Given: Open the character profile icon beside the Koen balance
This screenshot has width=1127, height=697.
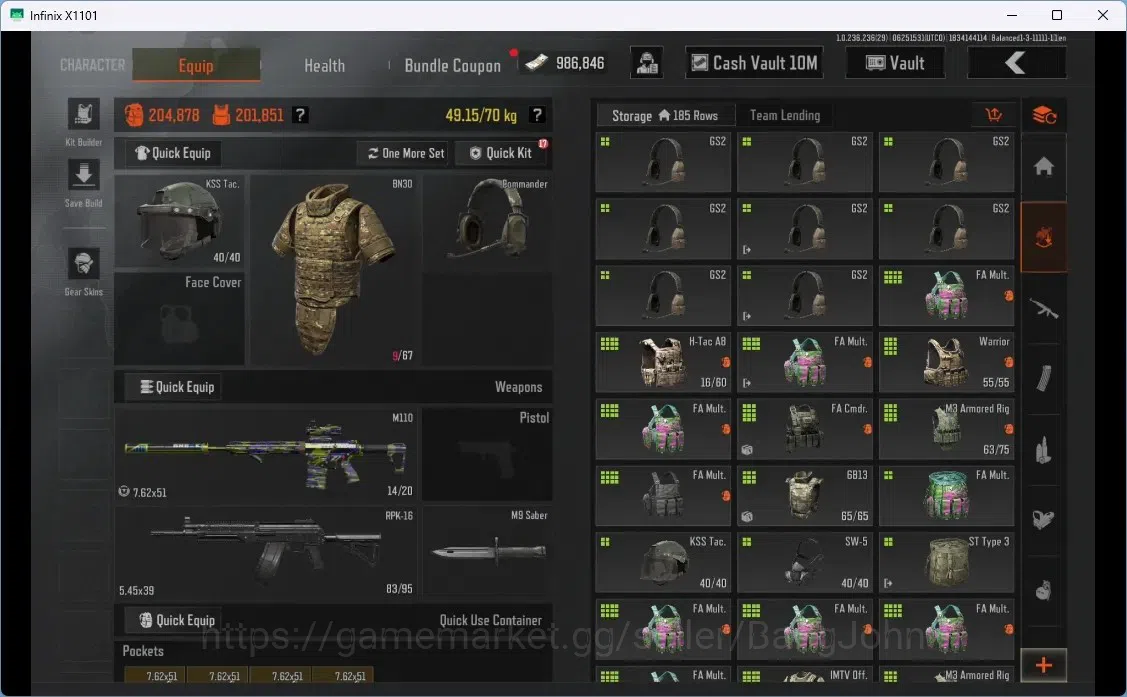Looking at the screenshot, I should coord(647,63).
